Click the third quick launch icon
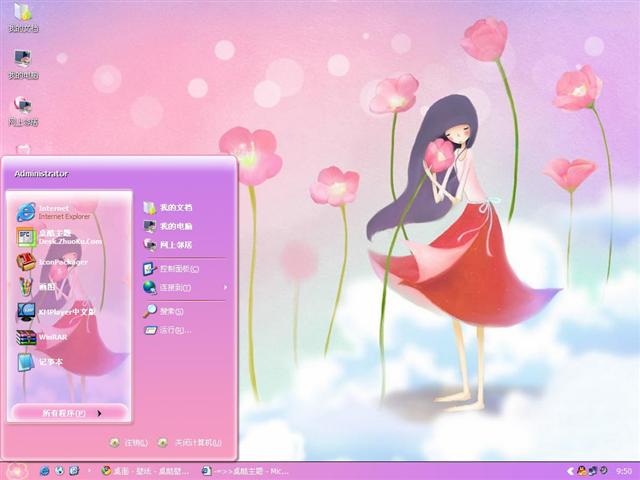Image resolution: width=640 pixels, height=480 pixels. pos(74,471)
